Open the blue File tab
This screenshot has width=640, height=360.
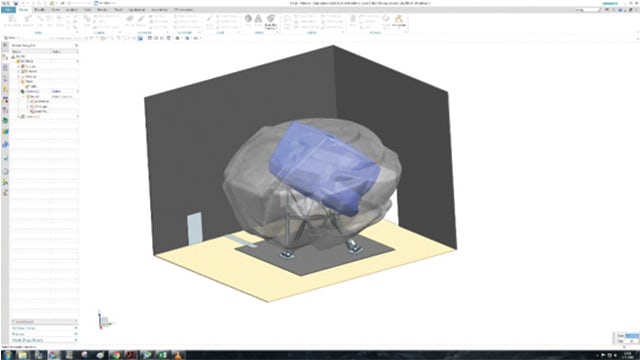coord(8,10)
